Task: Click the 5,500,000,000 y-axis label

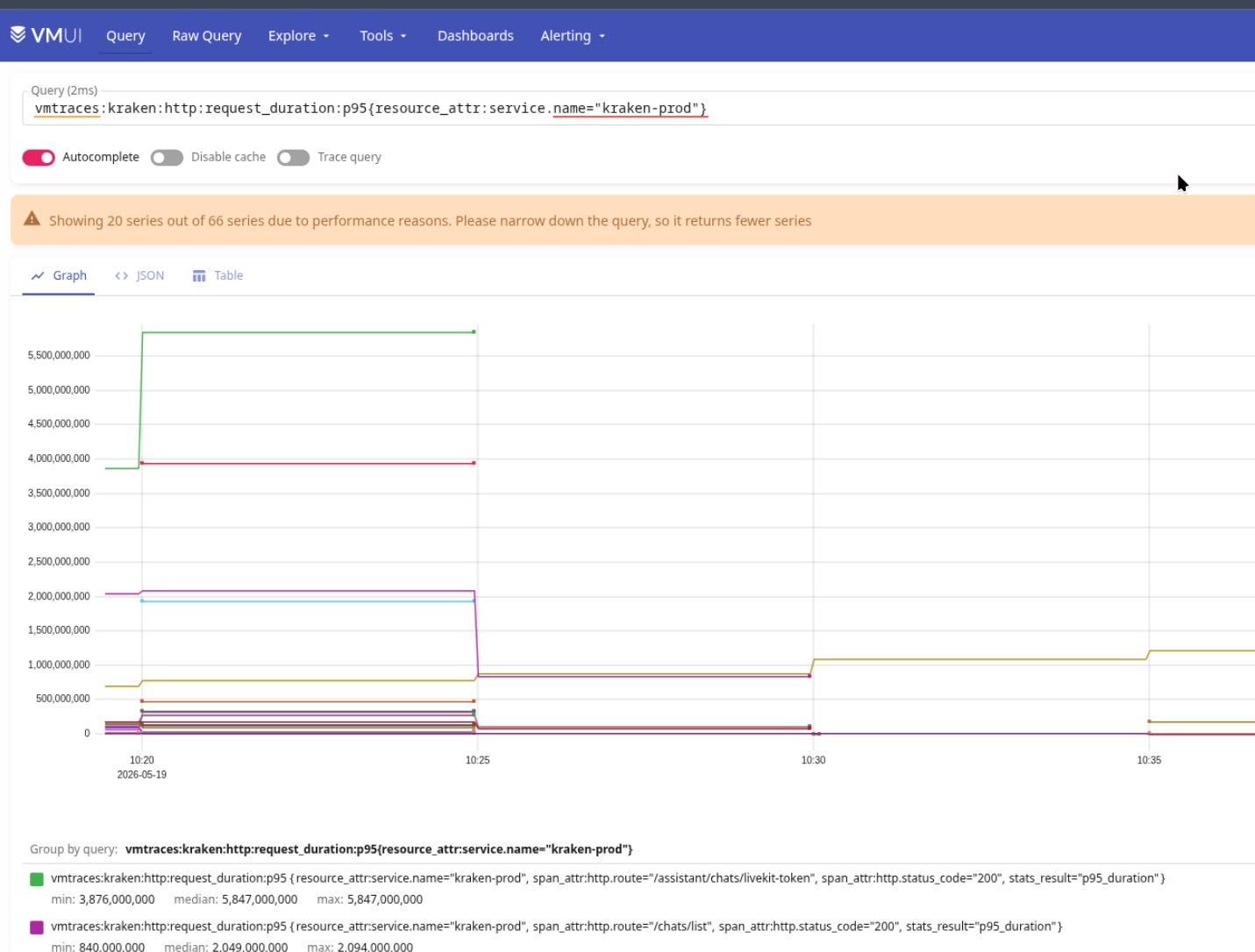Action: point(59,356)
